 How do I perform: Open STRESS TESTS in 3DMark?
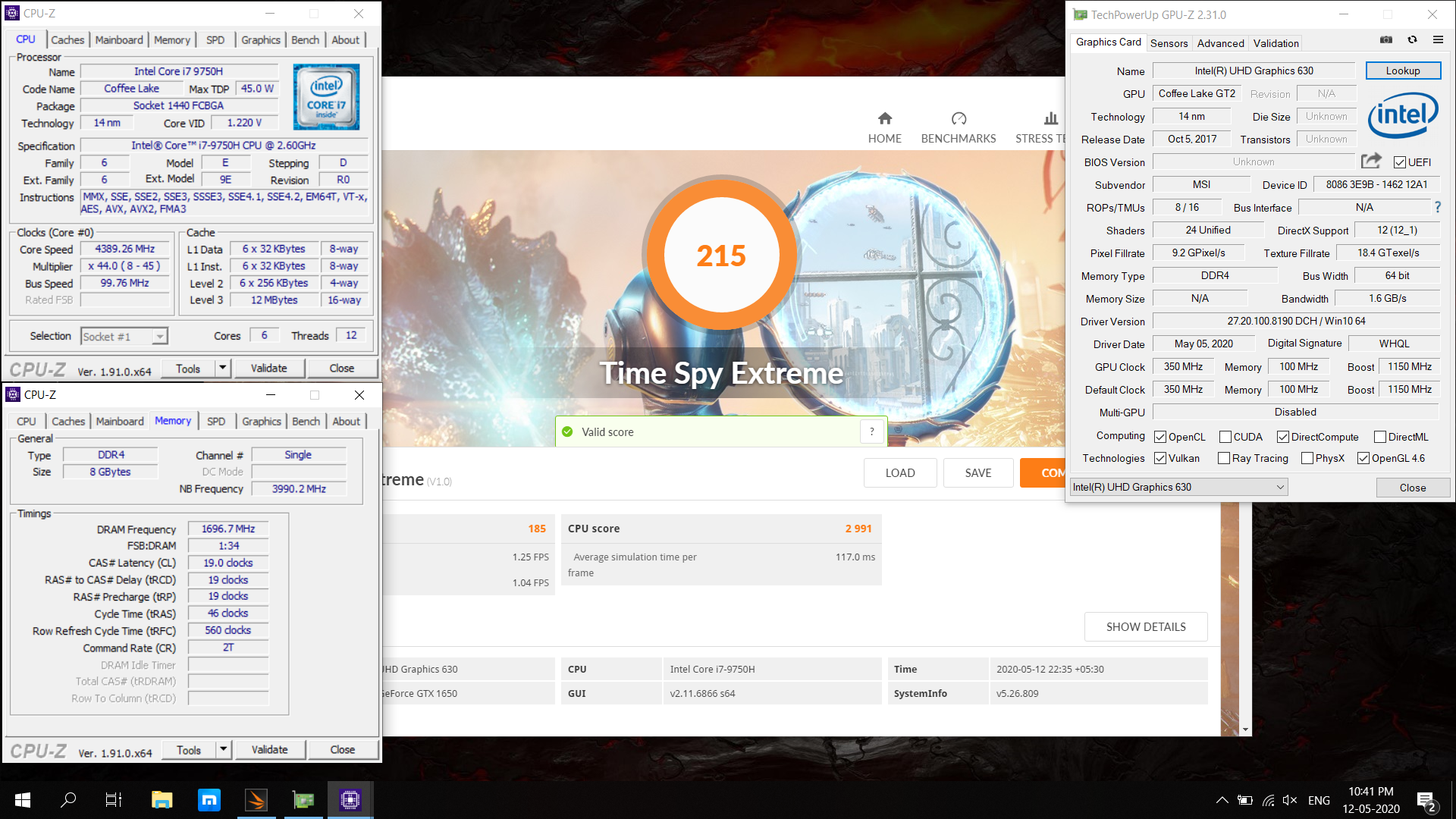1040,127
